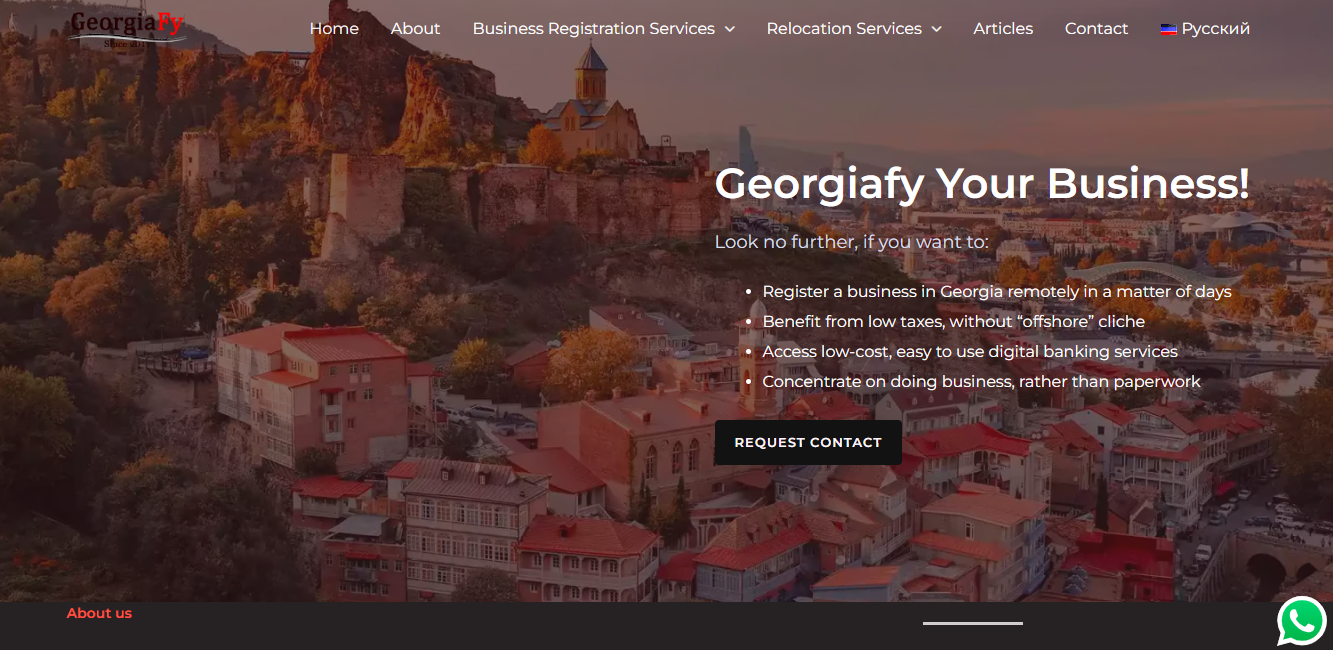Select the 'Register a business in Georgia' bullet

coord(996,292)
